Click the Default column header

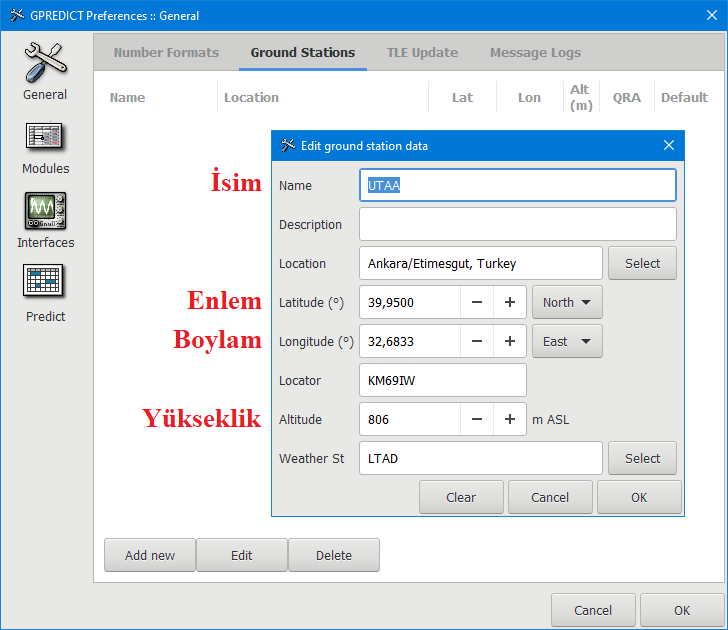[x=684, y=97]
